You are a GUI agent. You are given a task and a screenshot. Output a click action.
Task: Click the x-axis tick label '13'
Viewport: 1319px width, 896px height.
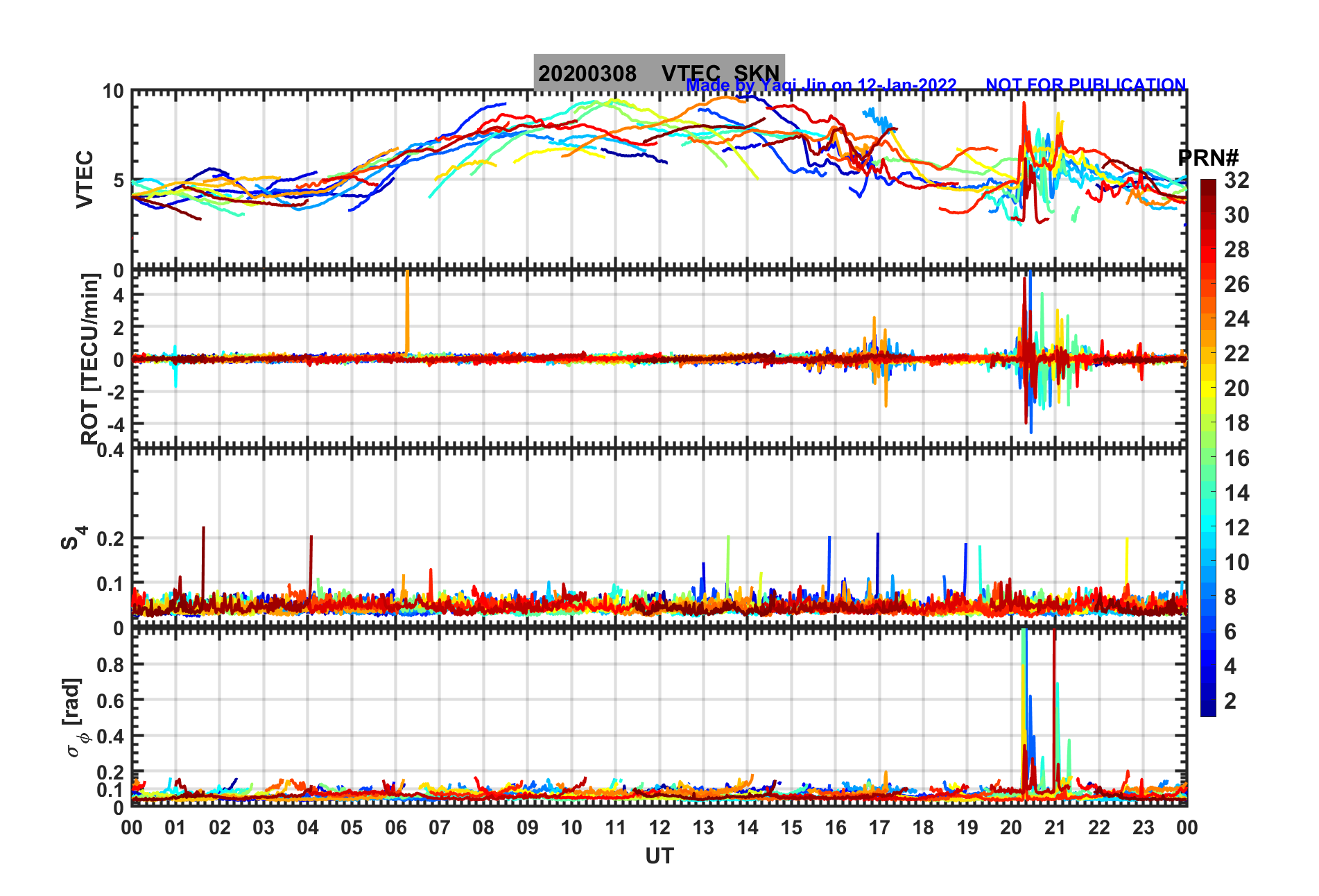(703, 827)
